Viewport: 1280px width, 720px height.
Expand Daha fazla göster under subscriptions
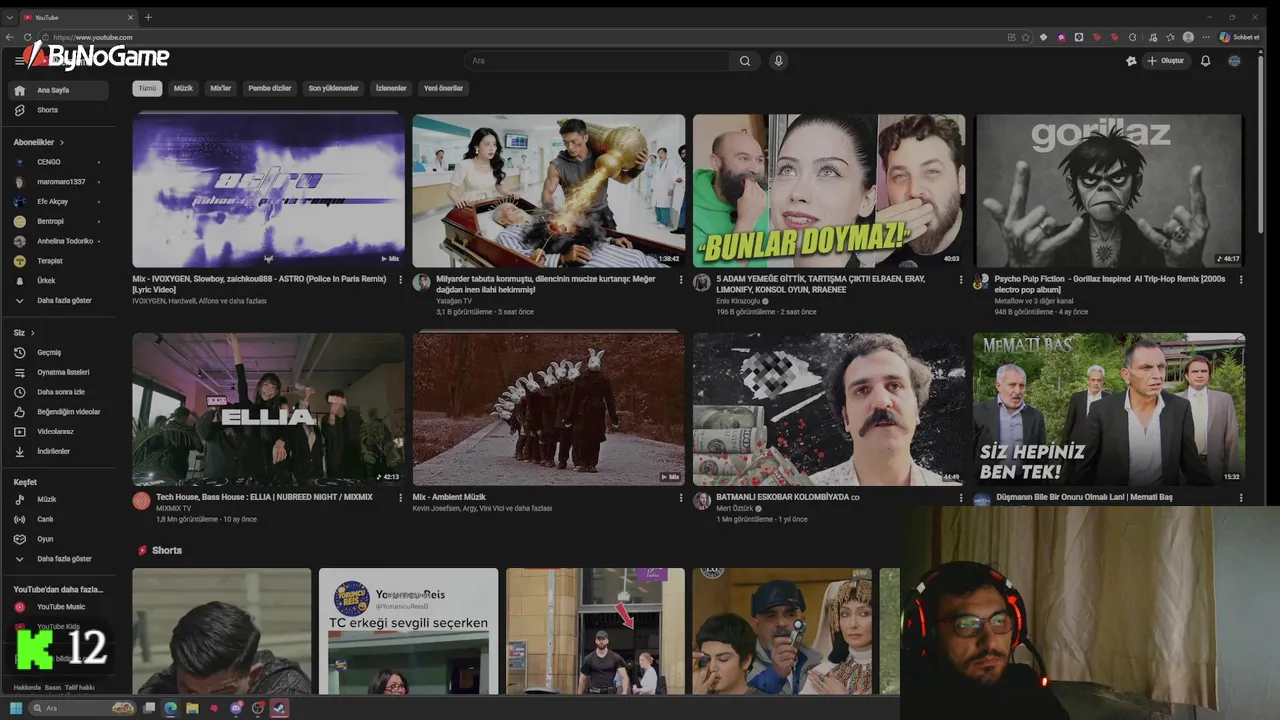(57, 300)
